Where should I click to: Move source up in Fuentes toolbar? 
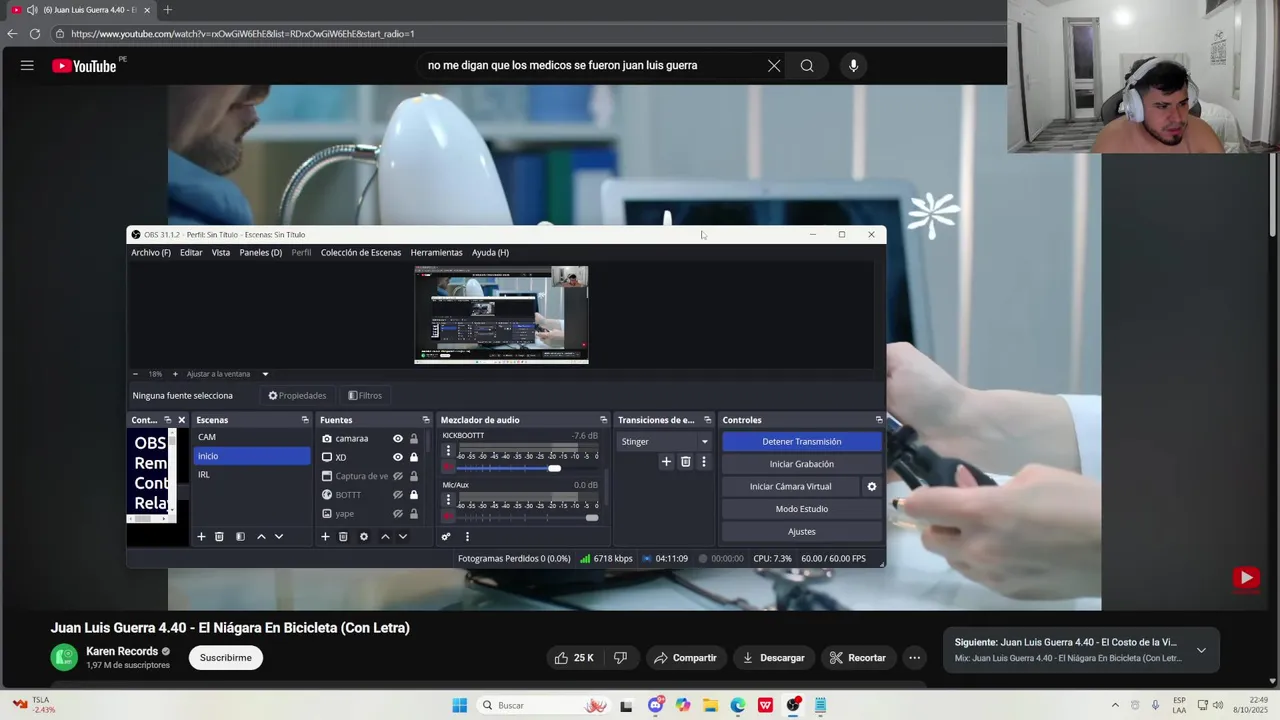(385, 537)
